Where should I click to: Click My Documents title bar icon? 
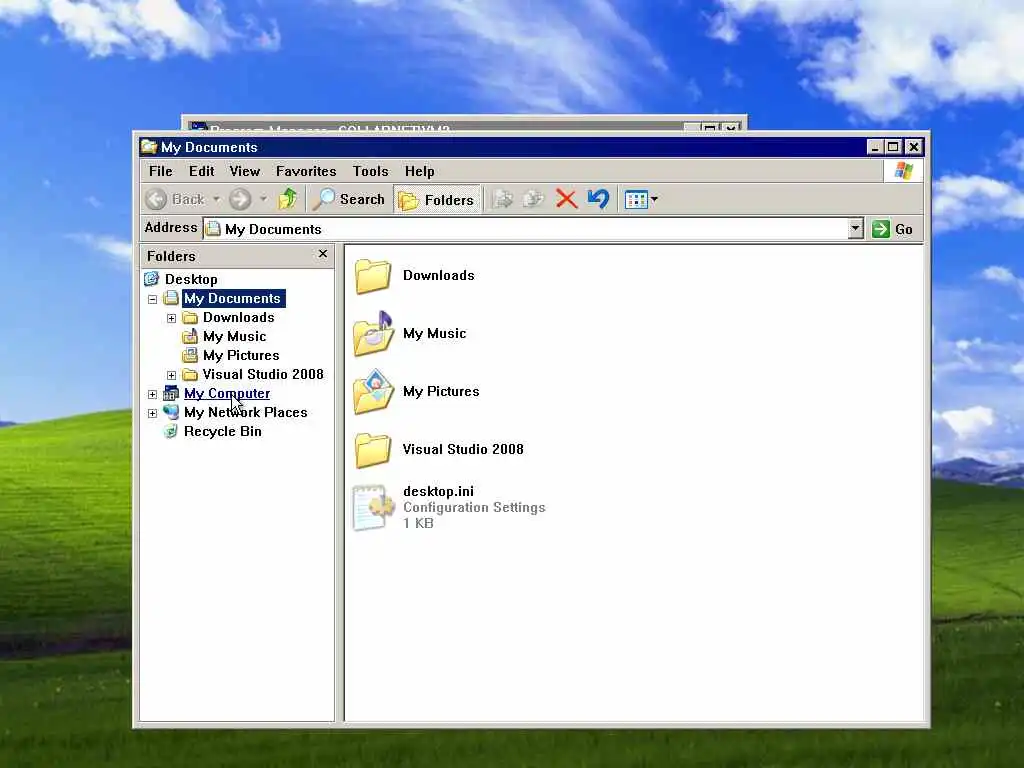149,146
